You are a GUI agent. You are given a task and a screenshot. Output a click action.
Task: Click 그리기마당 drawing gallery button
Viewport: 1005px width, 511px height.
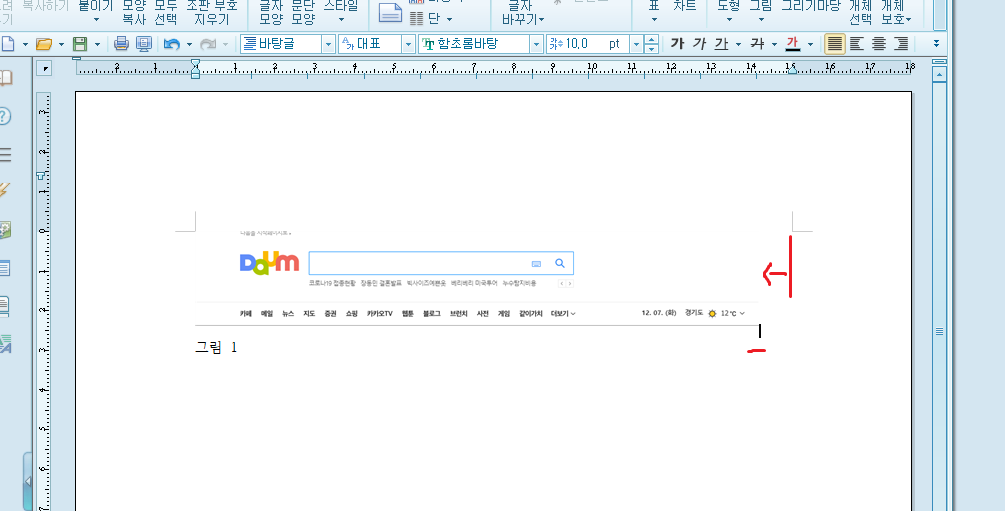tap(810, 6)
